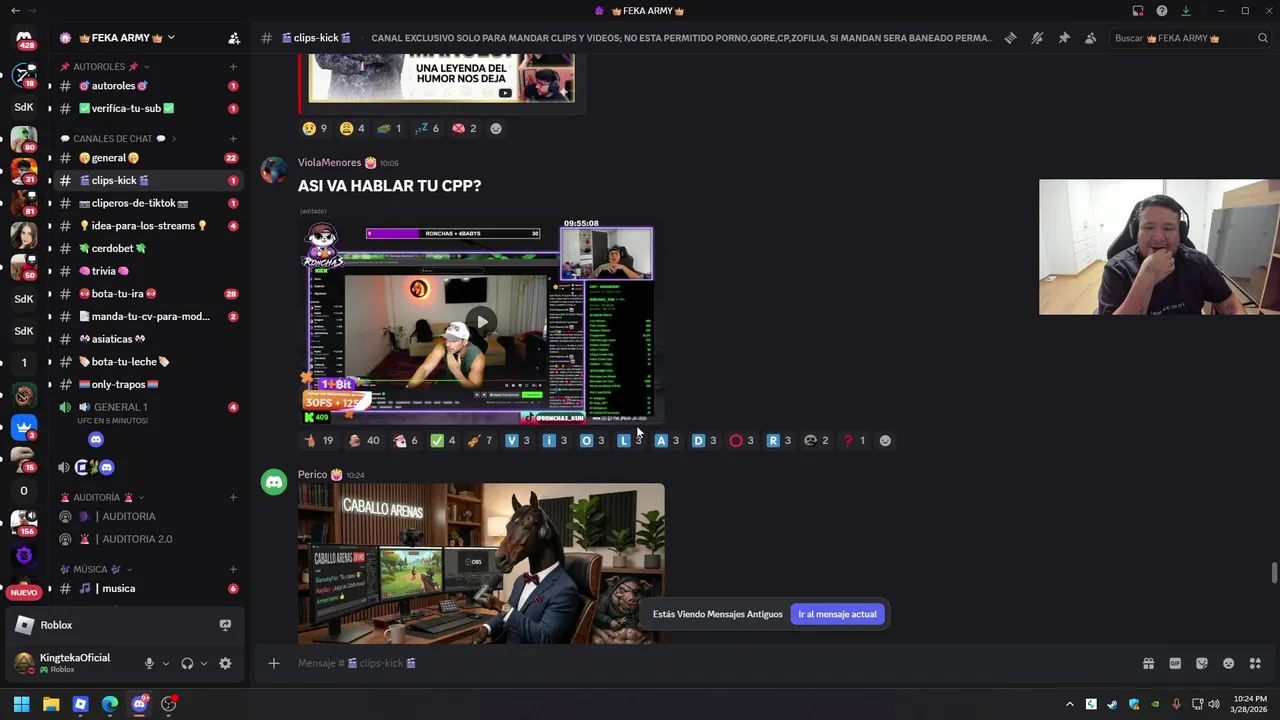Switch to the general channel
This screenshot has height=720, width=1280.
(148, 158)
